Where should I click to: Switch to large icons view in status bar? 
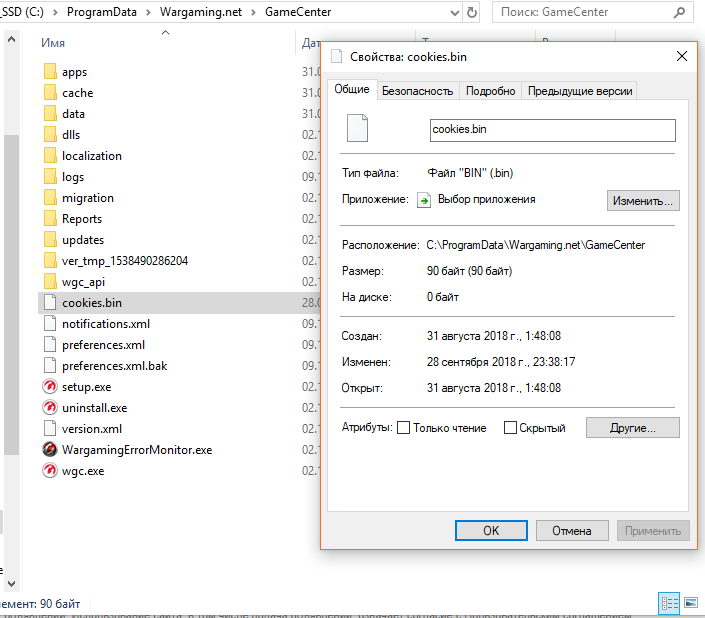tap(689, 603)
